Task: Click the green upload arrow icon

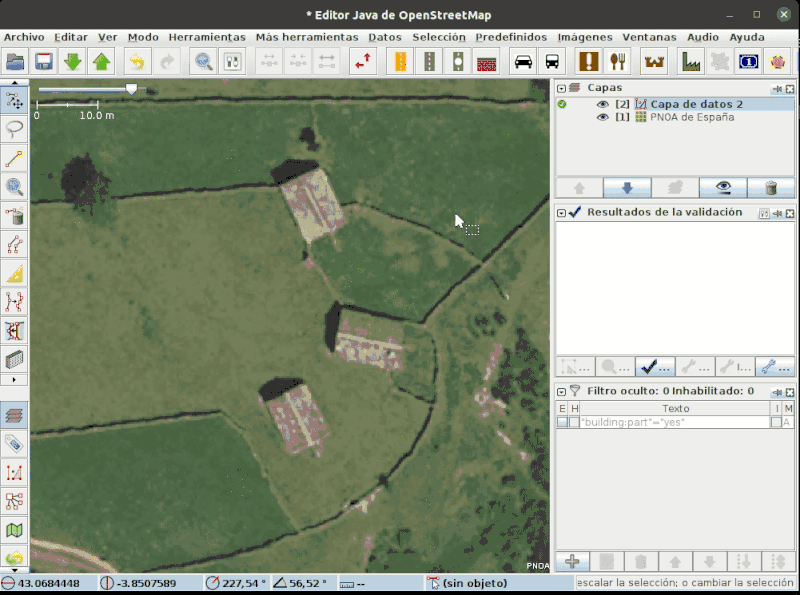Action: coord(101,62)
